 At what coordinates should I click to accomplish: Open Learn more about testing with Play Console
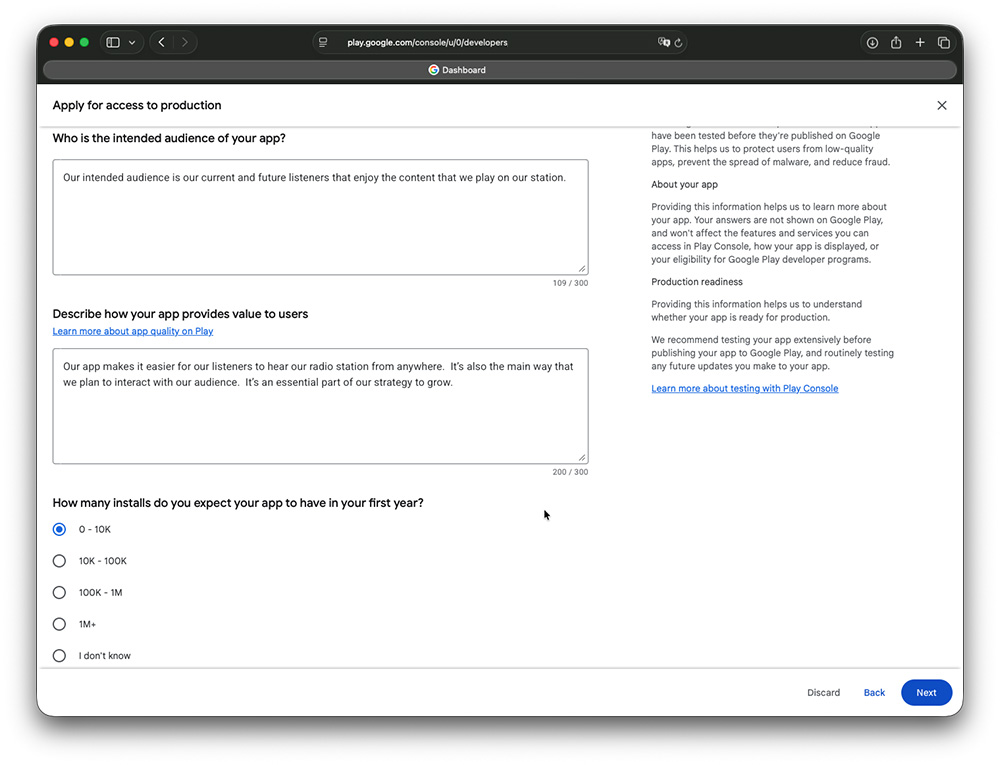[744, 388]
